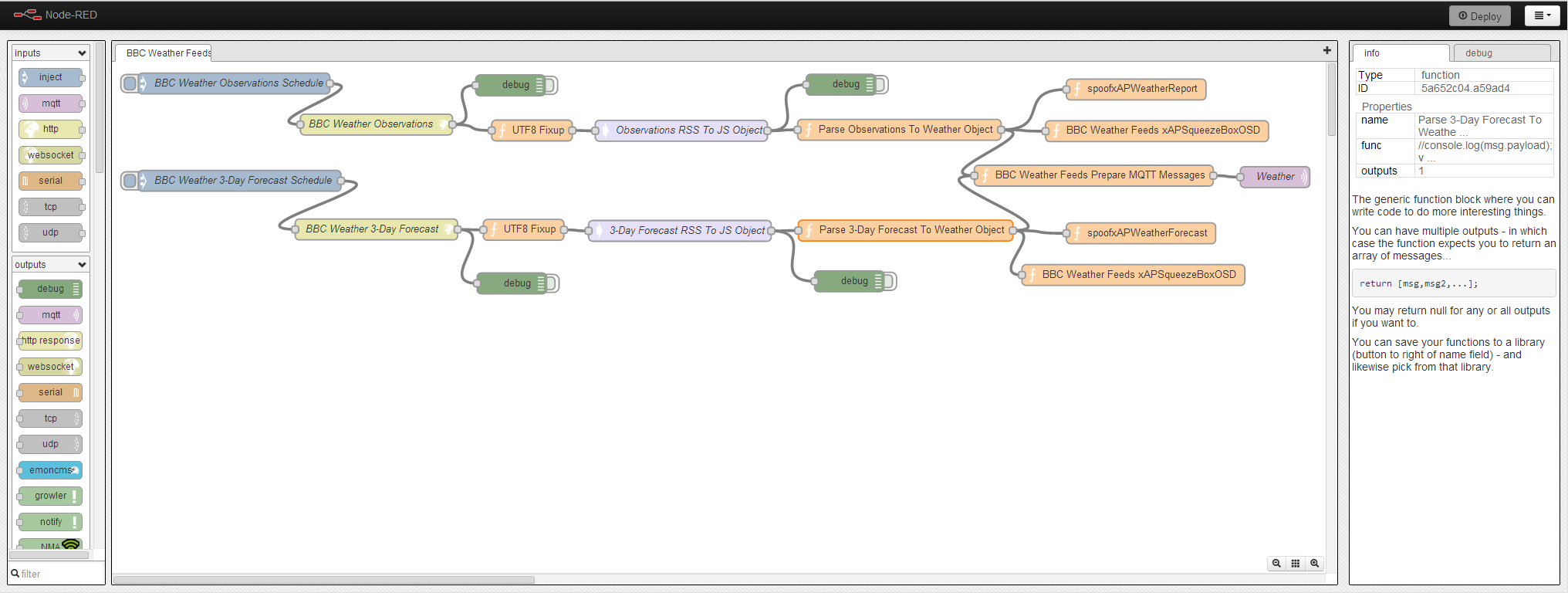Select the Observations RSS To JS Object node
Image resolution: width=1568 pixels, height=593 pixels.
pos(682,130)
